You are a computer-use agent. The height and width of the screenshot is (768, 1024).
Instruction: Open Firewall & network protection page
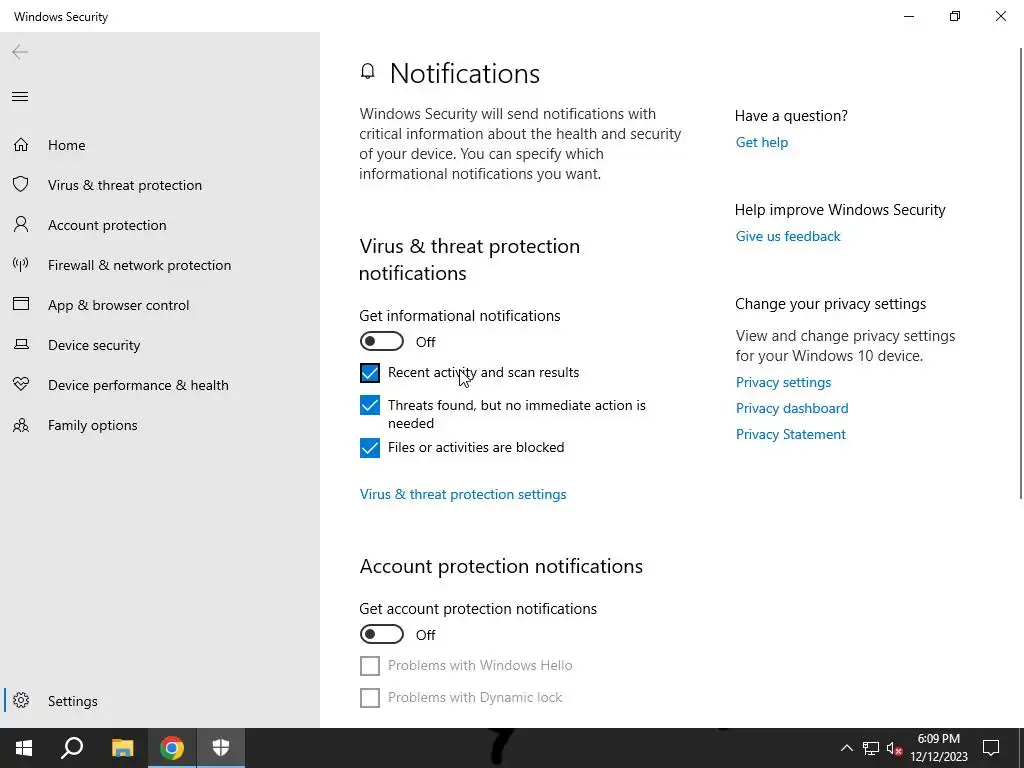click(x=160, y=264)
